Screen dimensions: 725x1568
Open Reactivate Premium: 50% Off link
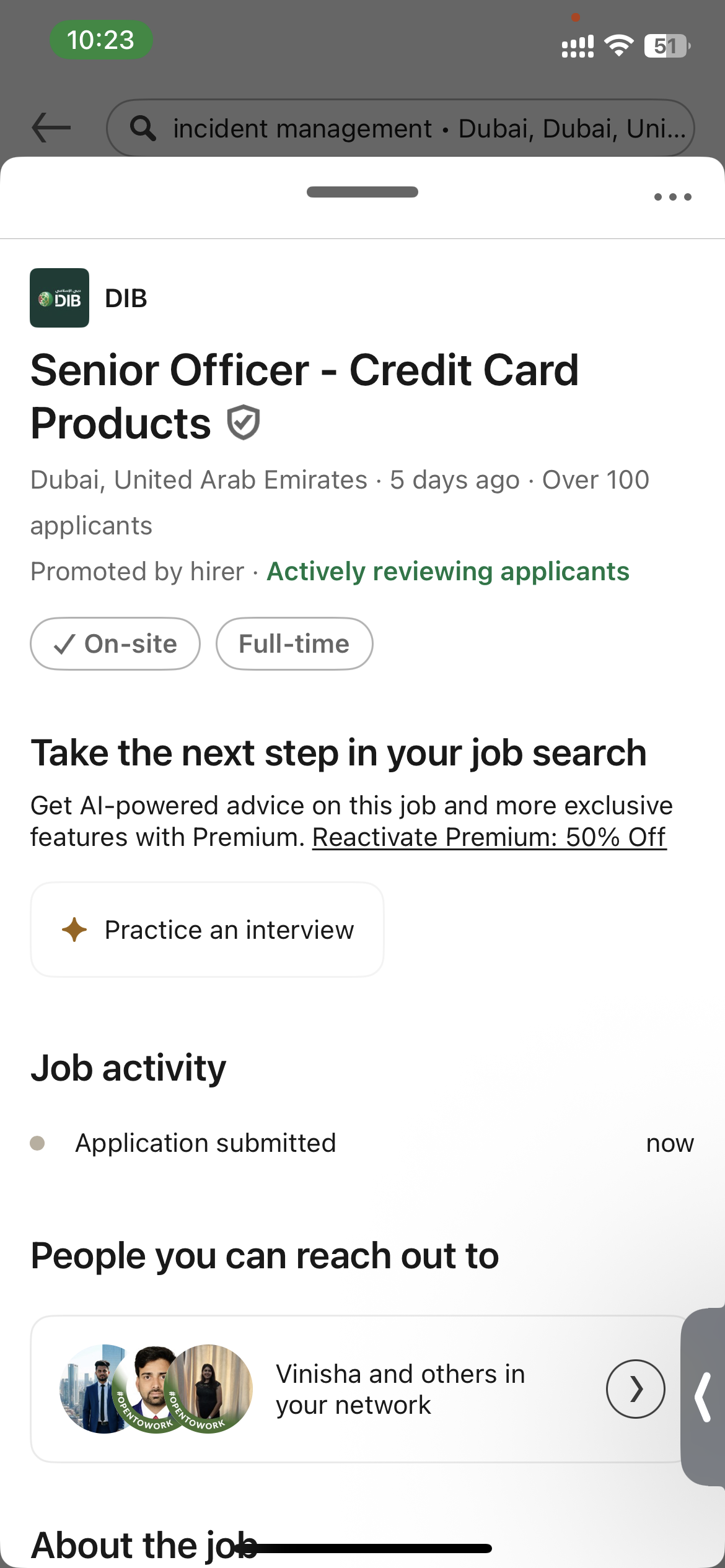490,837
